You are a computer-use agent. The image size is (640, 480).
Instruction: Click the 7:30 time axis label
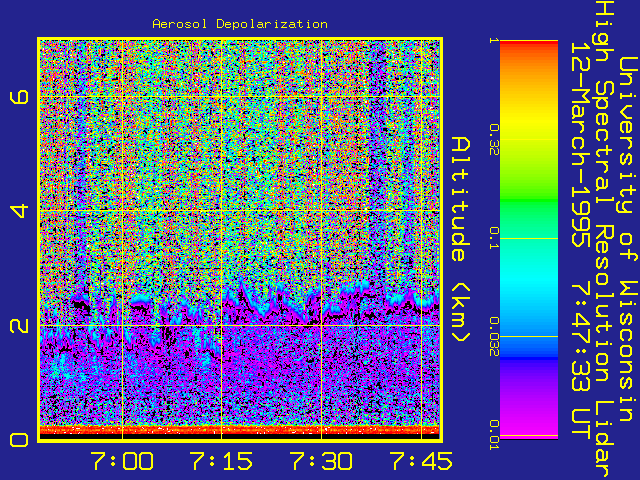(321, 461)
